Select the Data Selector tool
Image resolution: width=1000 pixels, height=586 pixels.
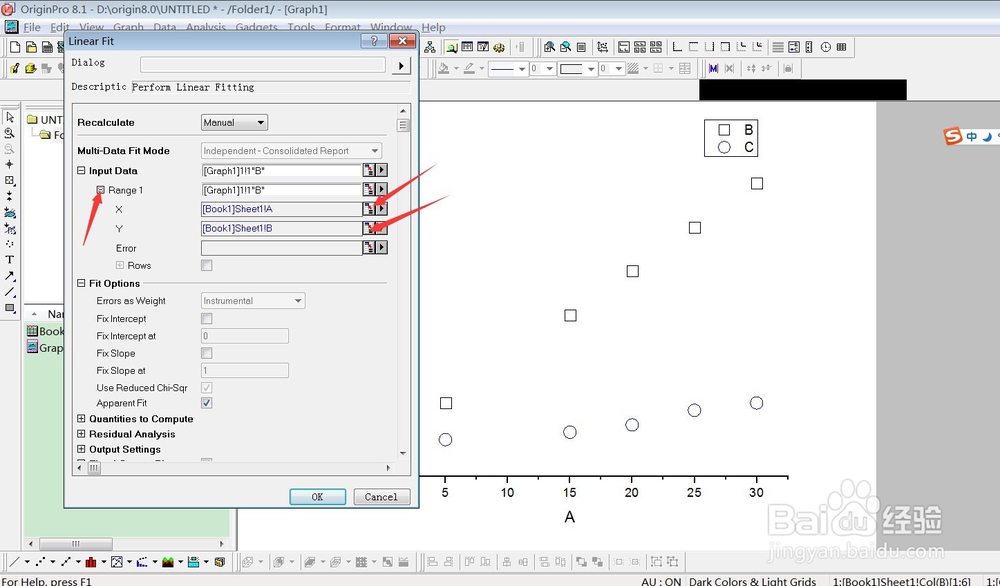click(10, 196)
